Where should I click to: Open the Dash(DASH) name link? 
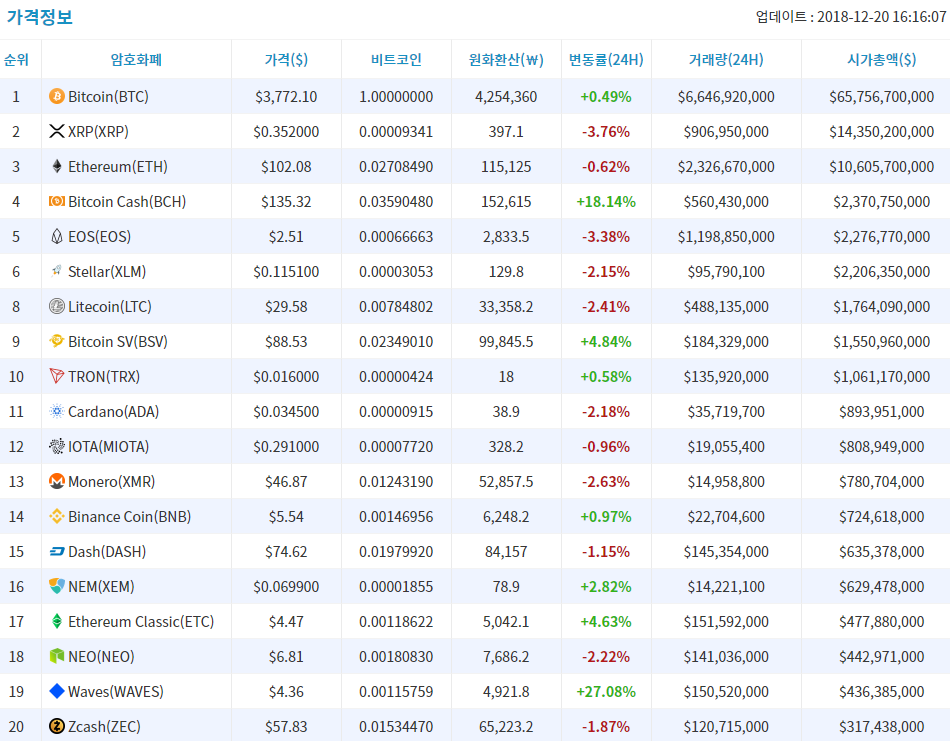click(x=107, y=551)
